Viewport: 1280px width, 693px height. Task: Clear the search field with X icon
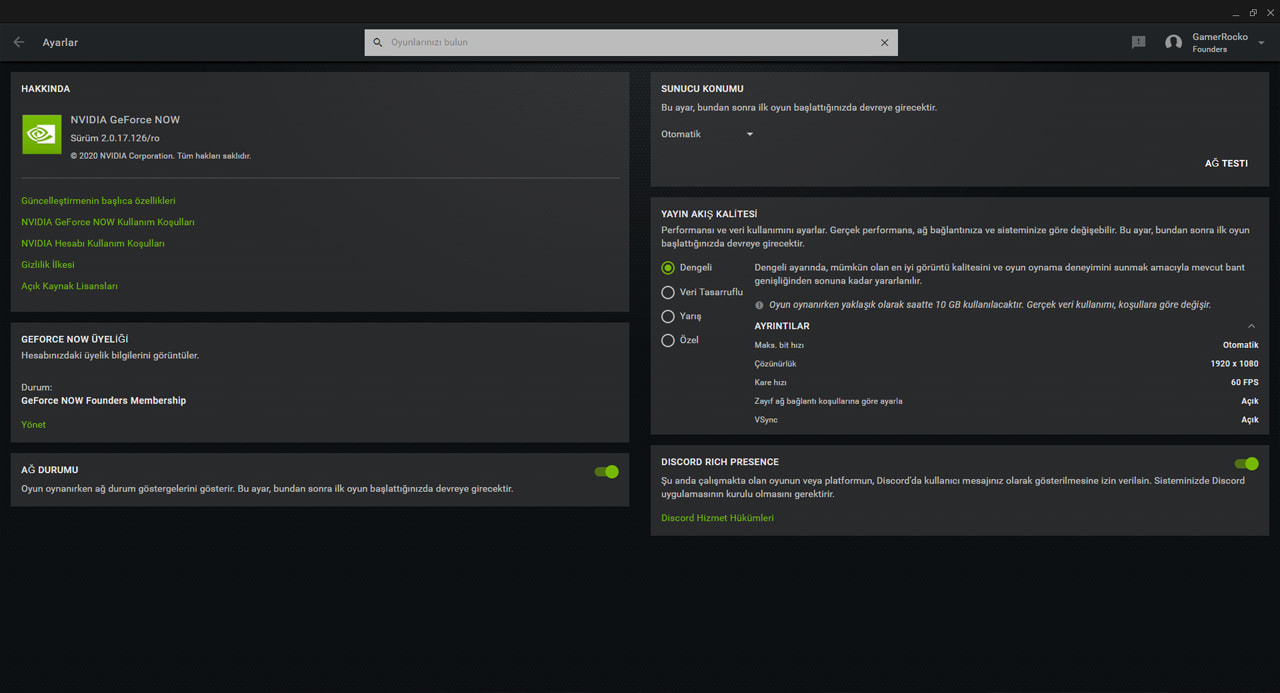[884, 43]
